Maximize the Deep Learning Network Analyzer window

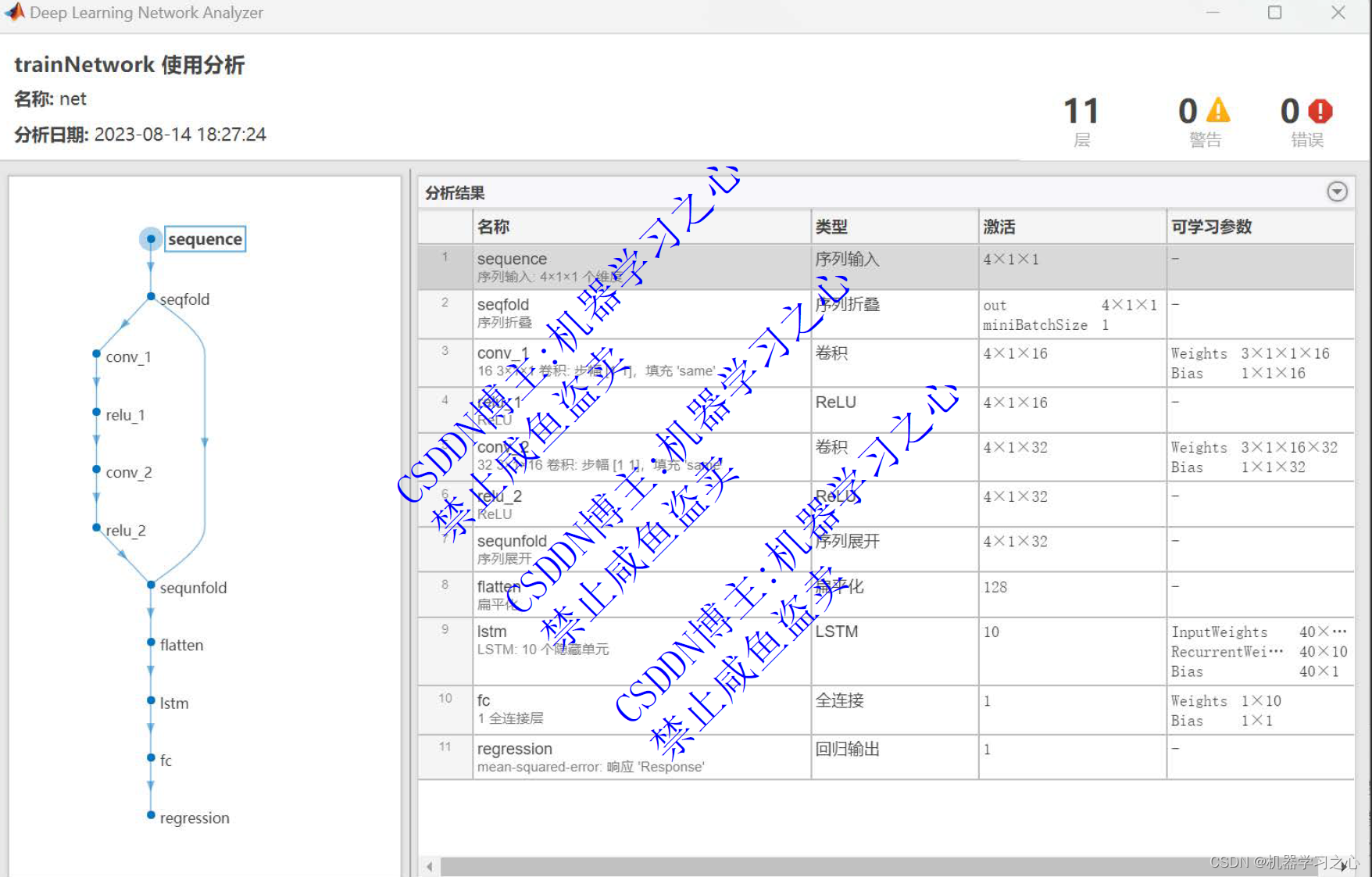pos(1274,13)
